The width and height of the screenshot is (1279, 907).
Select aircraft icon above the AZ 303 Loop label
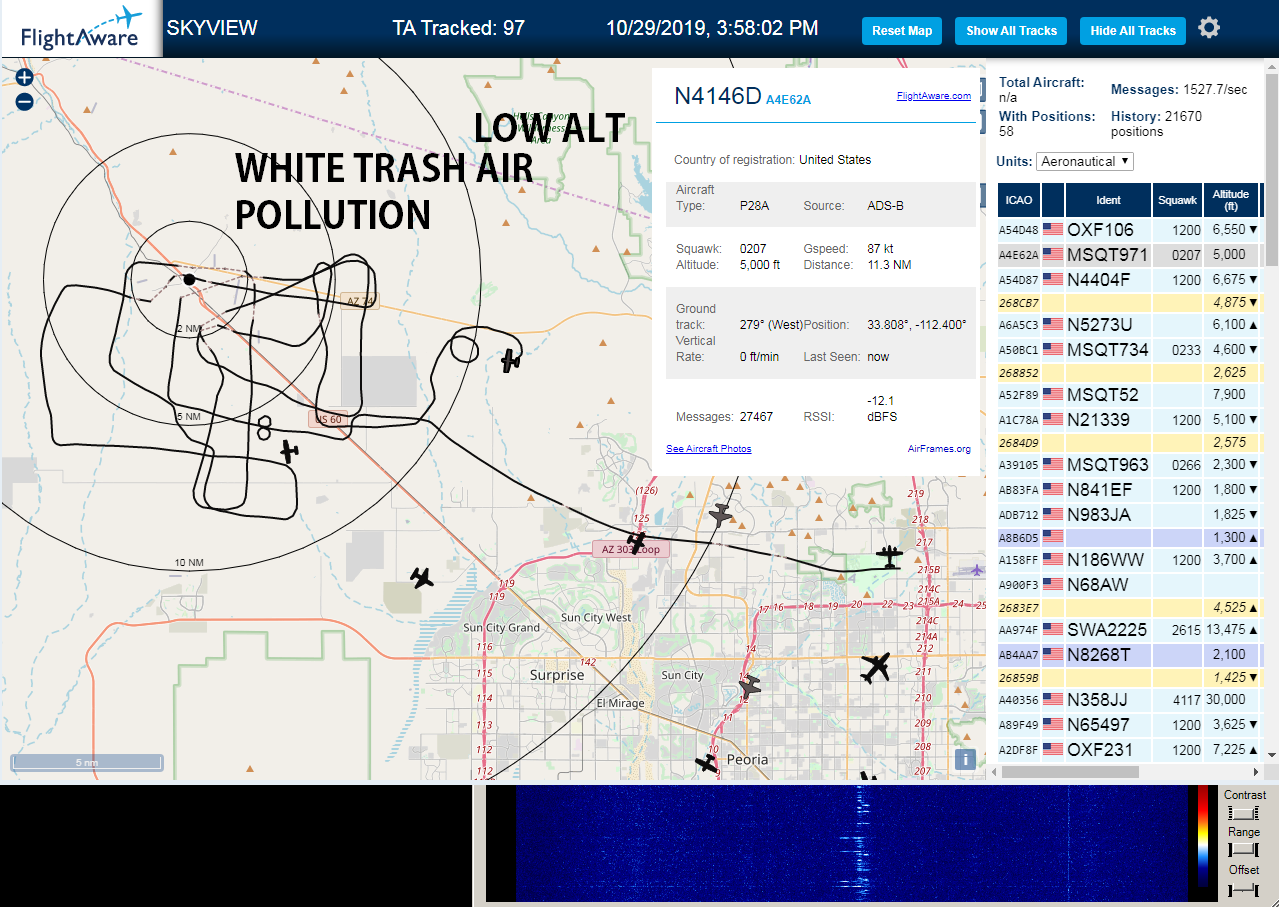point(636,542)
